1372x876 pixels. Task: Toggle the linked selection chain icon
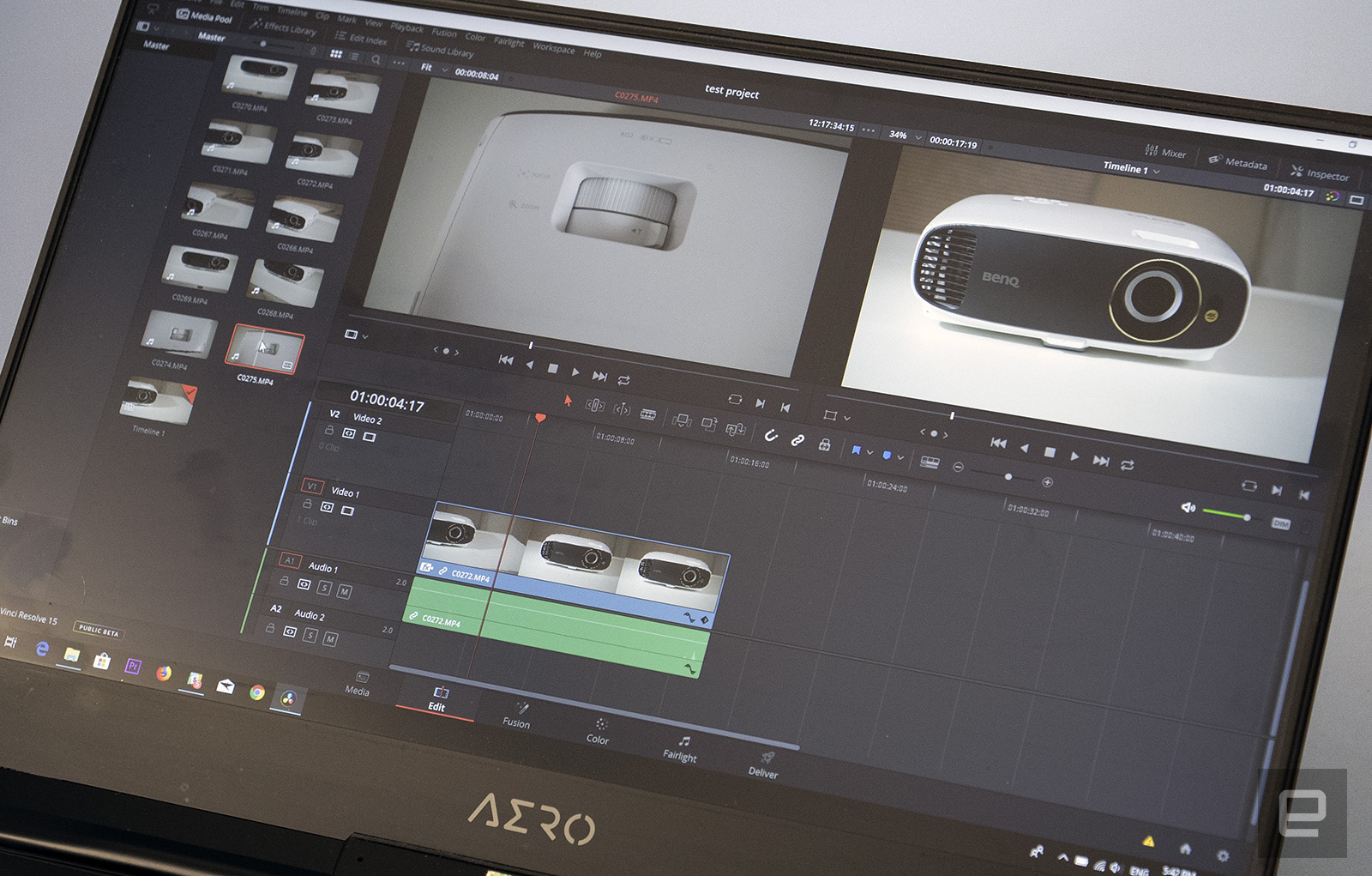coord(797,440)
